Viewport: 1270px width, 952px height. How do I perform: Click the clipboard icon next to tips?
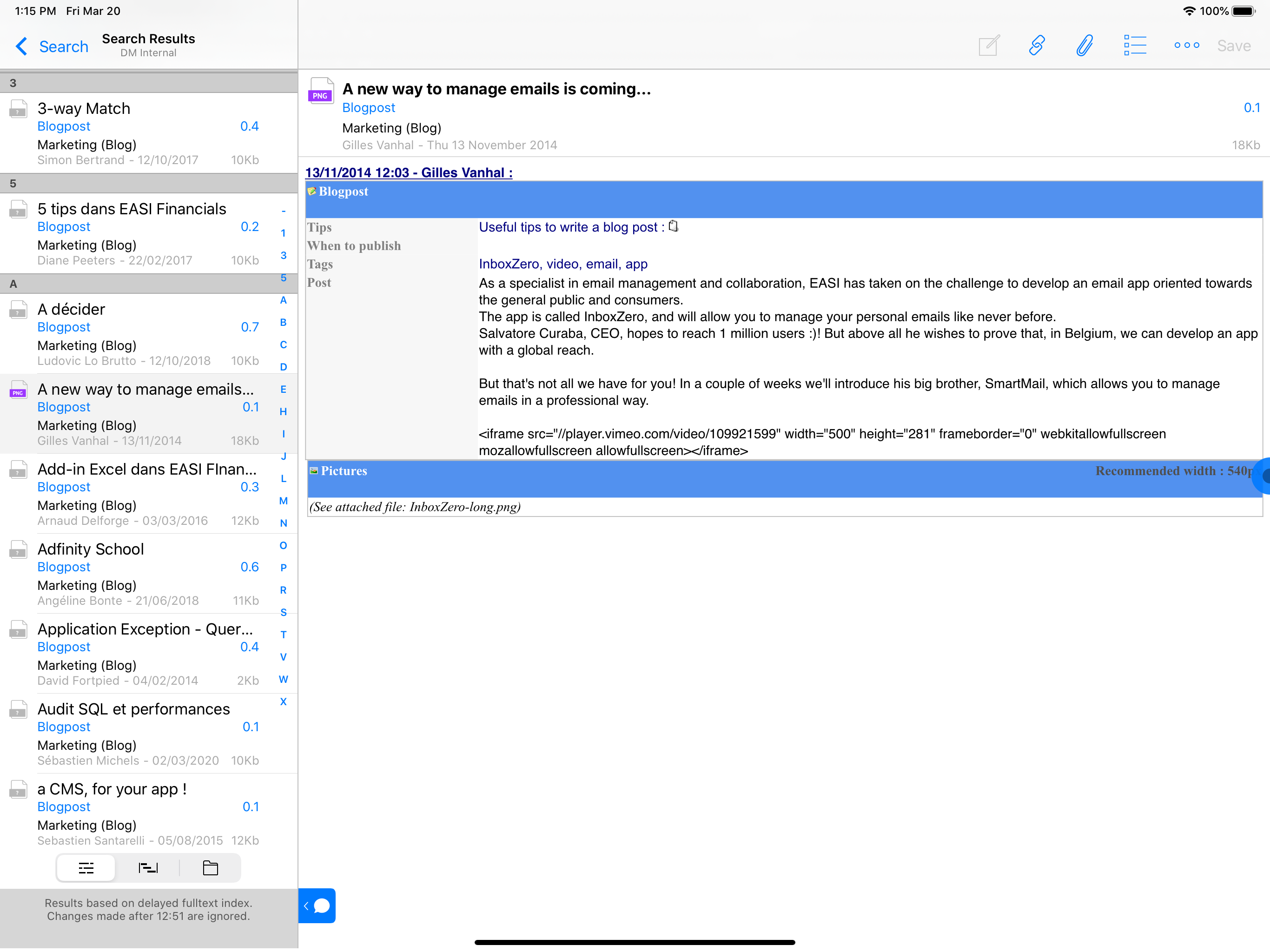pyautogui.click(x=674, y=226)
